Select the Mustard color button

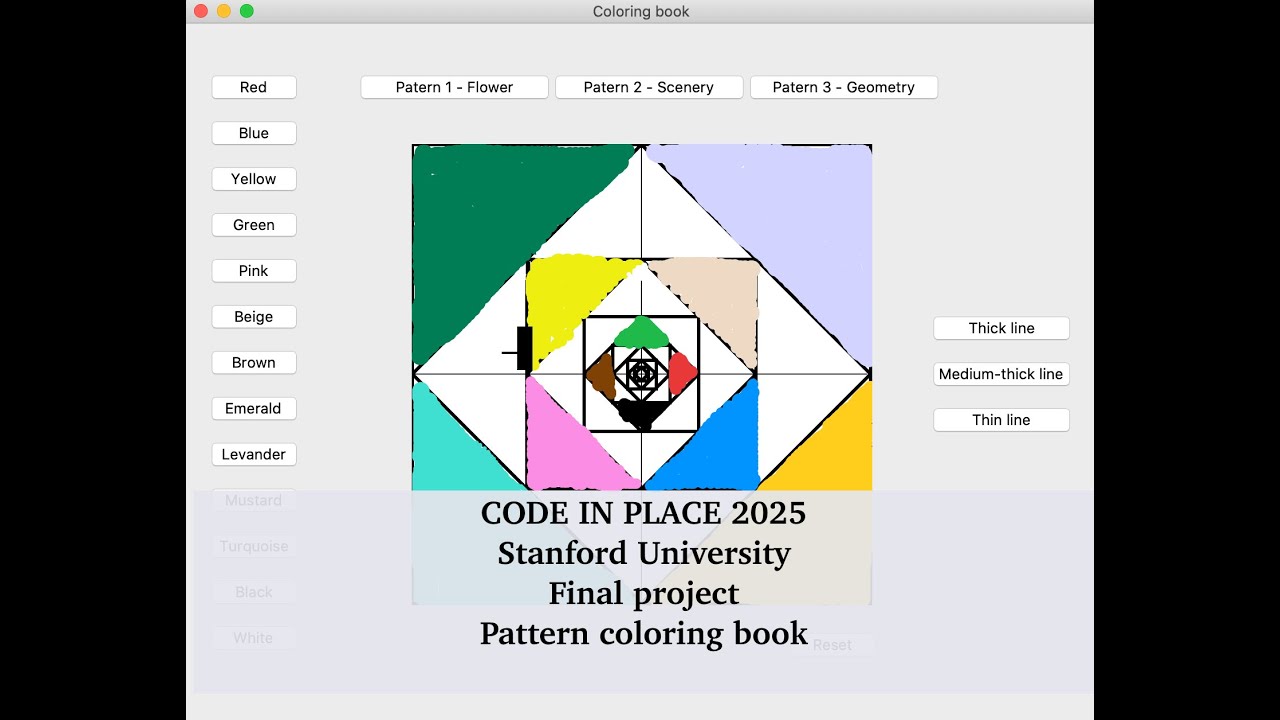coord(254,500)
